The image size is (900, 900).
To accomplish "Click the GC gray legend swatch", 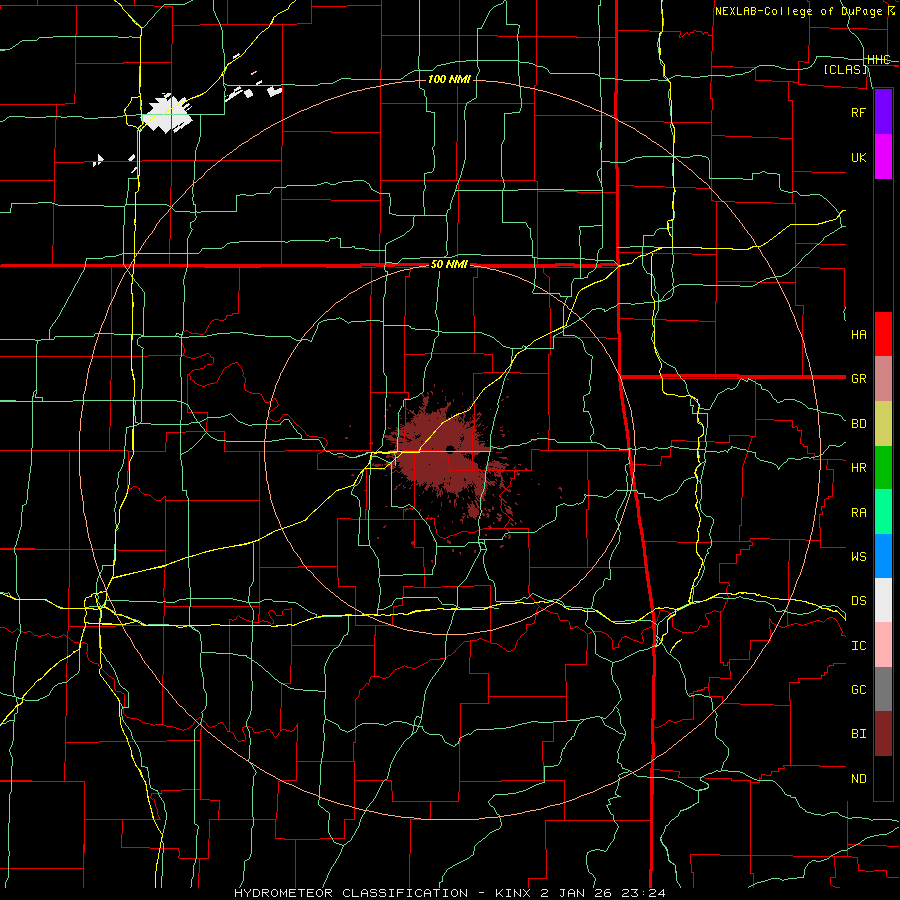I will (883, 689).
